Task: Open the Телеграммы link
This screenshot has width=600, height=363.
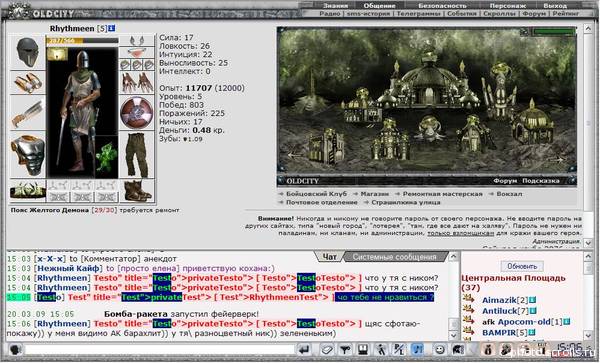Action: (x=419, y=13)
